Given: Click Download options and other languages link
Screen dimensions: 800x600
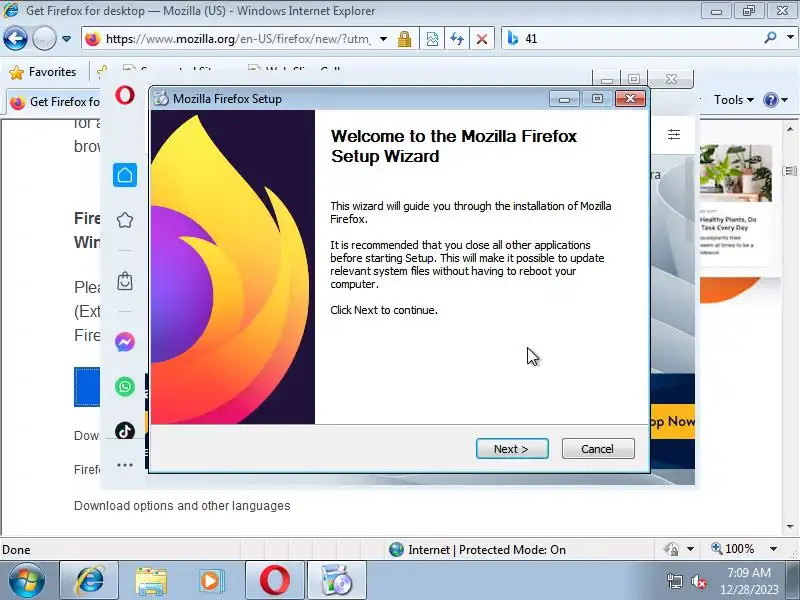Looking at the screenshot, I should point(182,506).
